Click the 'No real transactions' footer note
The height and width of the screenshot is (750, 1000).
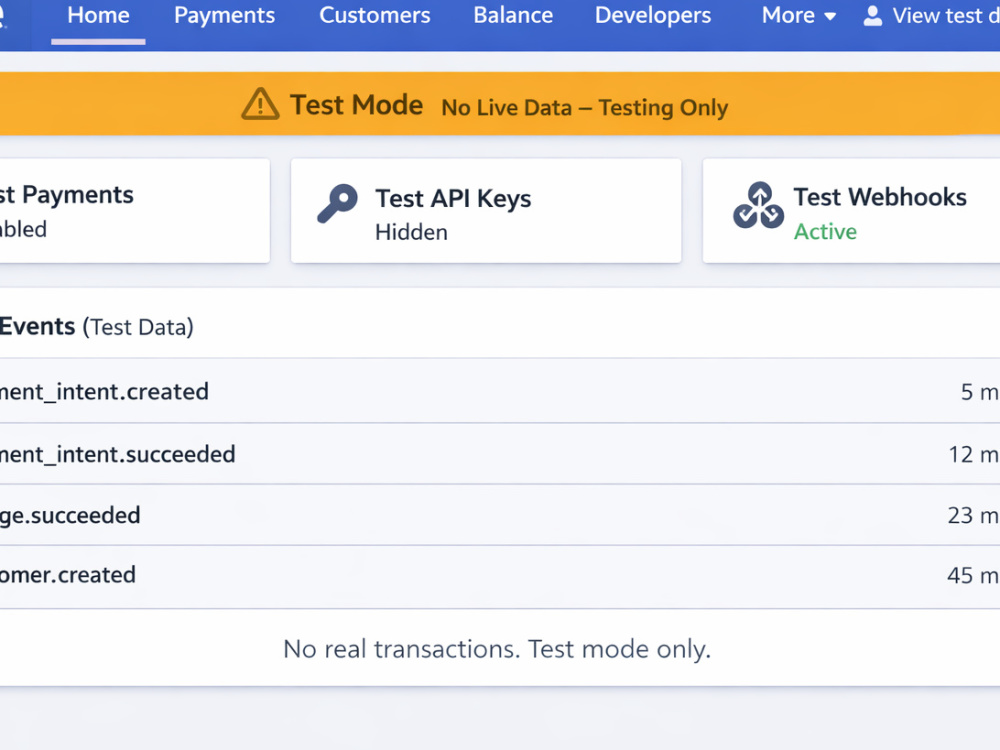pyautogui.click(x=497, y=649)
